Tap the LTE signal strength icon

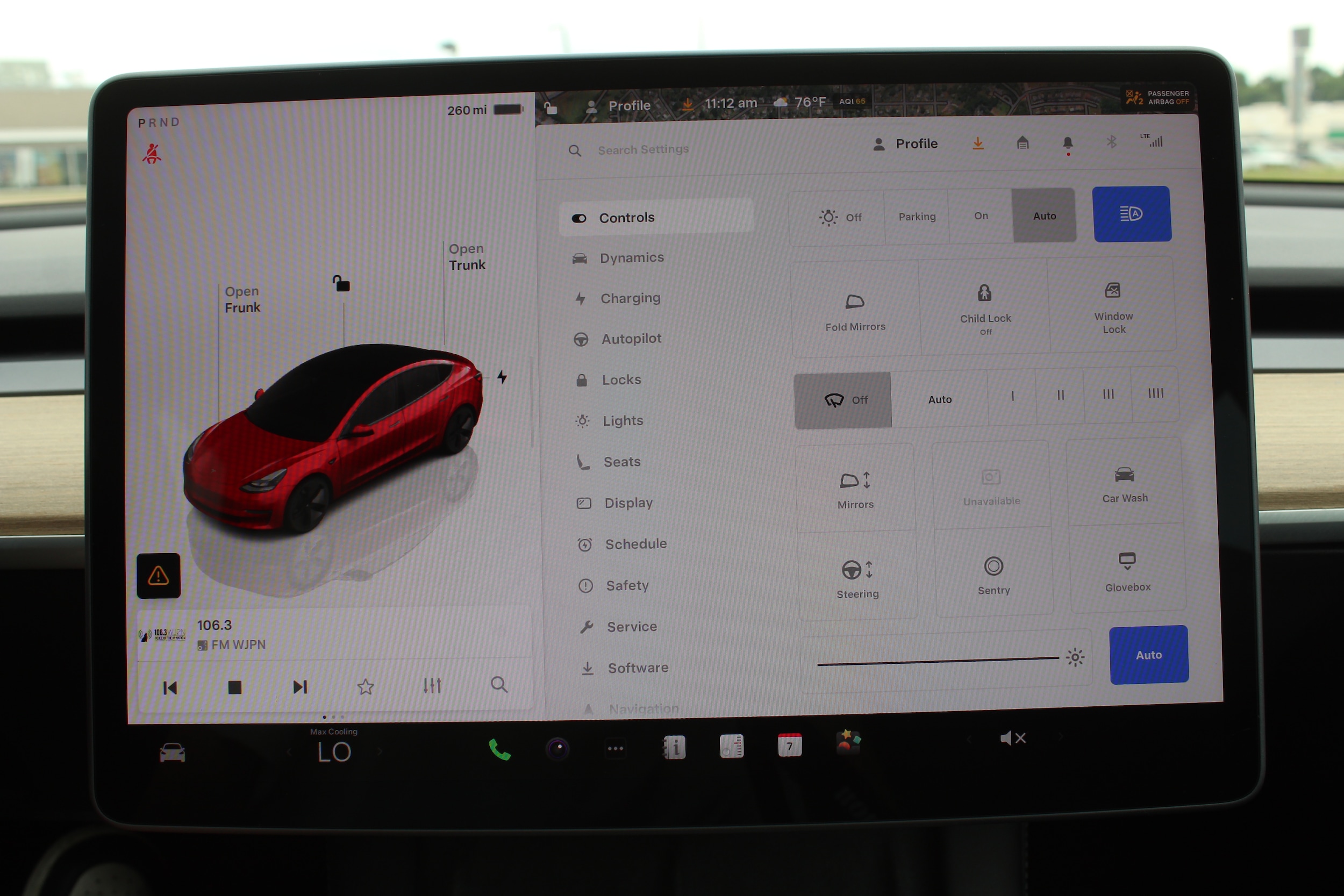(1152, 141)
